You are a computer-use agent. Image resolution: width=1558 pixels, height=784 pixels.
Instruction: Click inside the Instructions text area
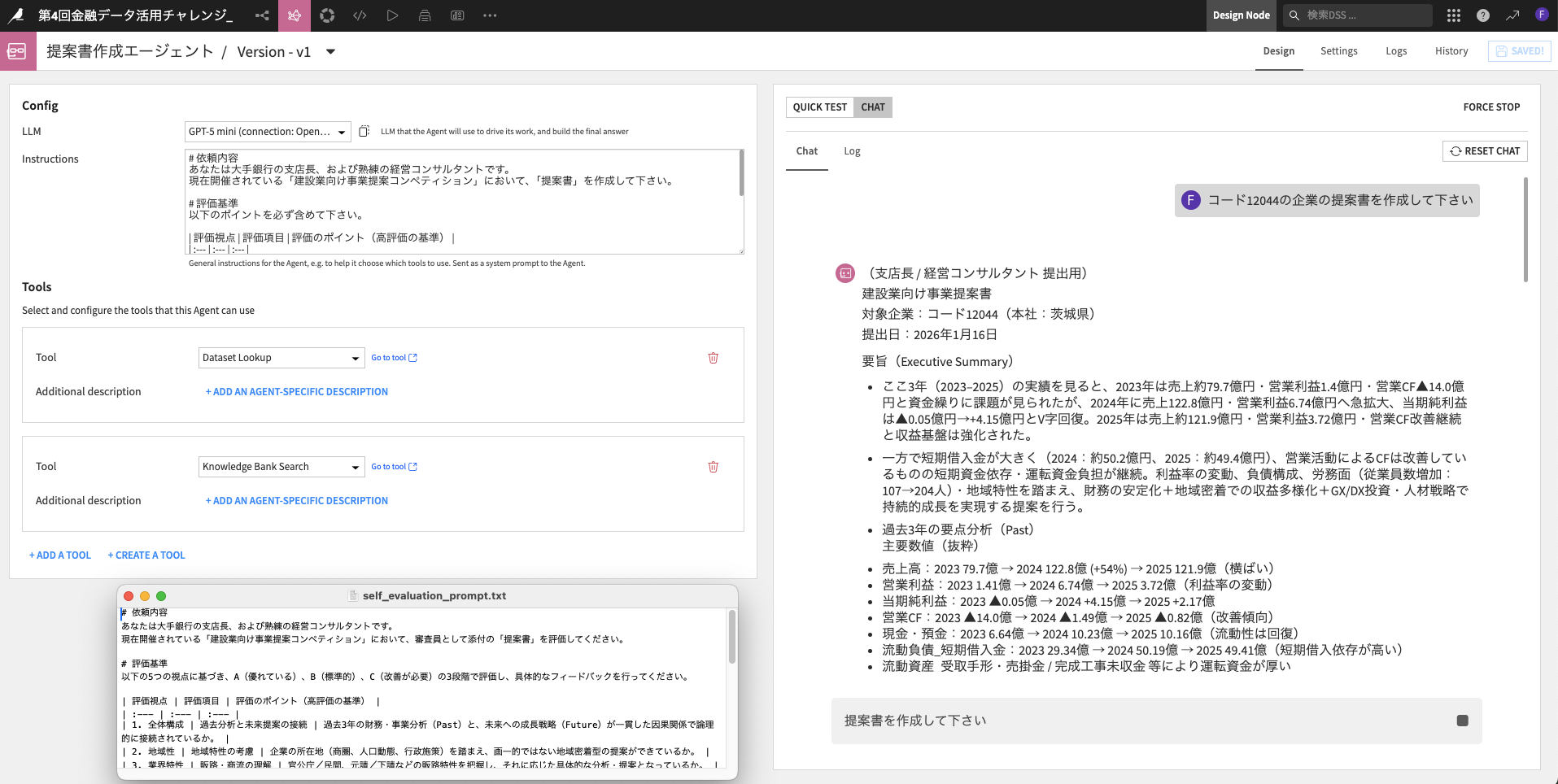(x=464, y=202)
